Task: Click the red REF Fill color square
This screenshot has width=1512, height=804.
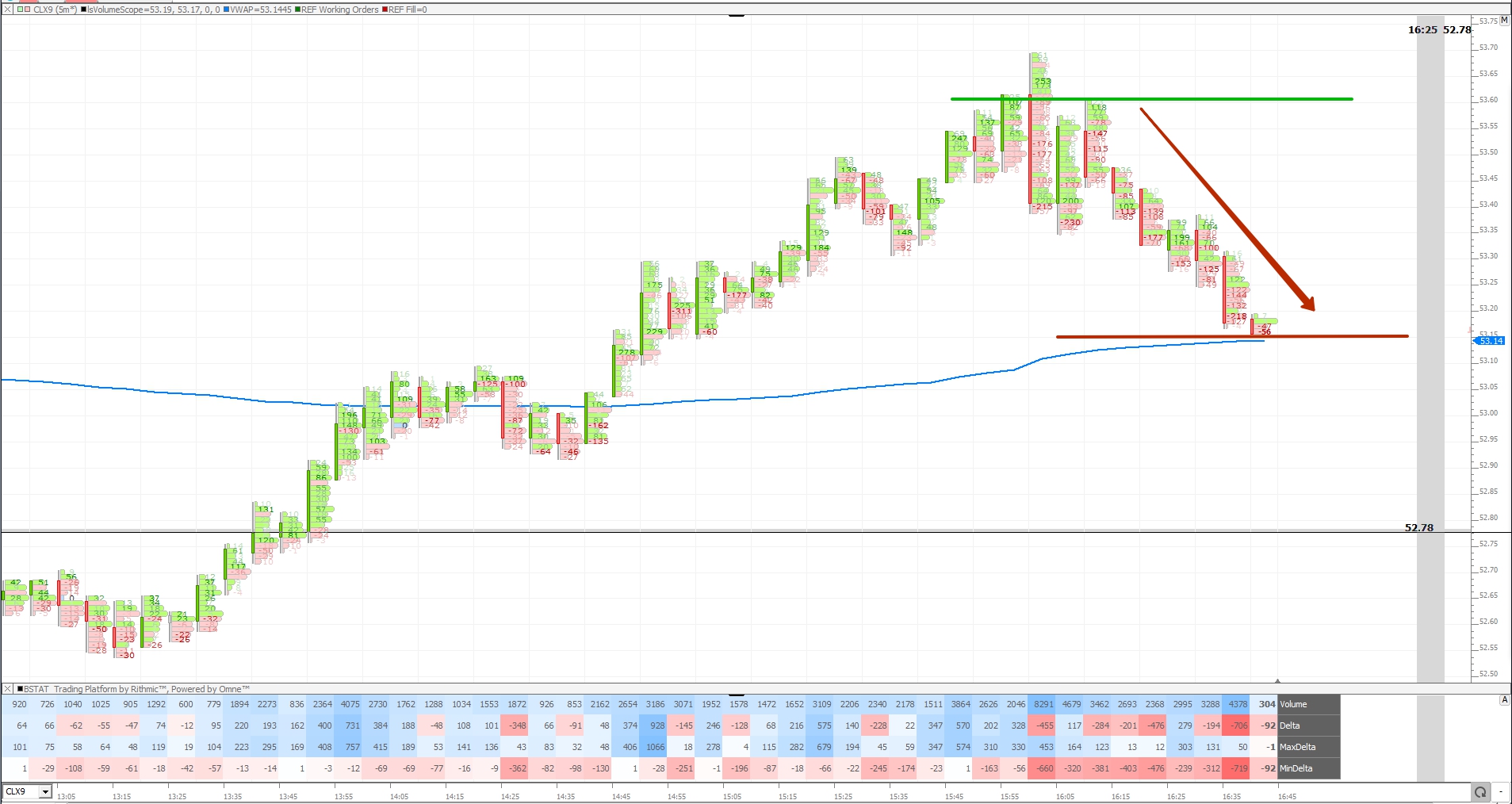Action: 385,10
